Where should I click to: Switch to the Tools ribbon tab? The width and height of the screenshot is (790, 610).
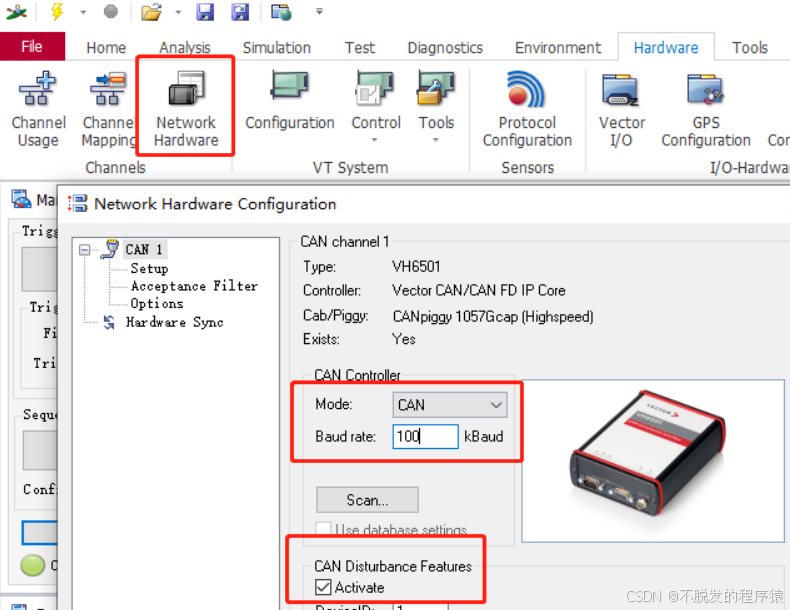[x=750, y=47]
